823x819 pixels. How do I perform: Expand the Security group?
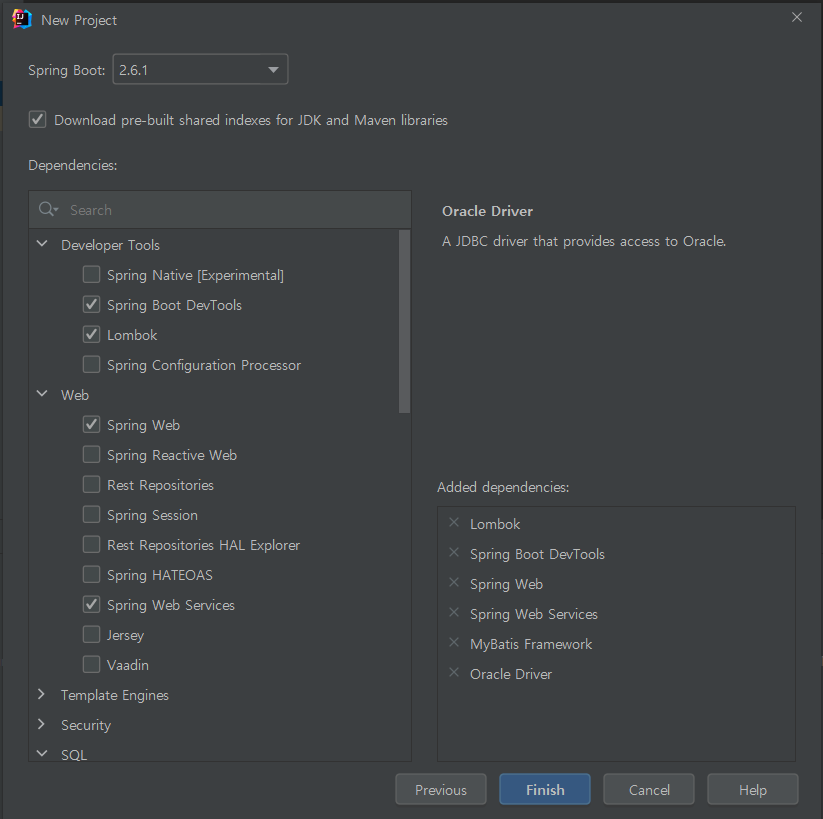pos(41,724)
